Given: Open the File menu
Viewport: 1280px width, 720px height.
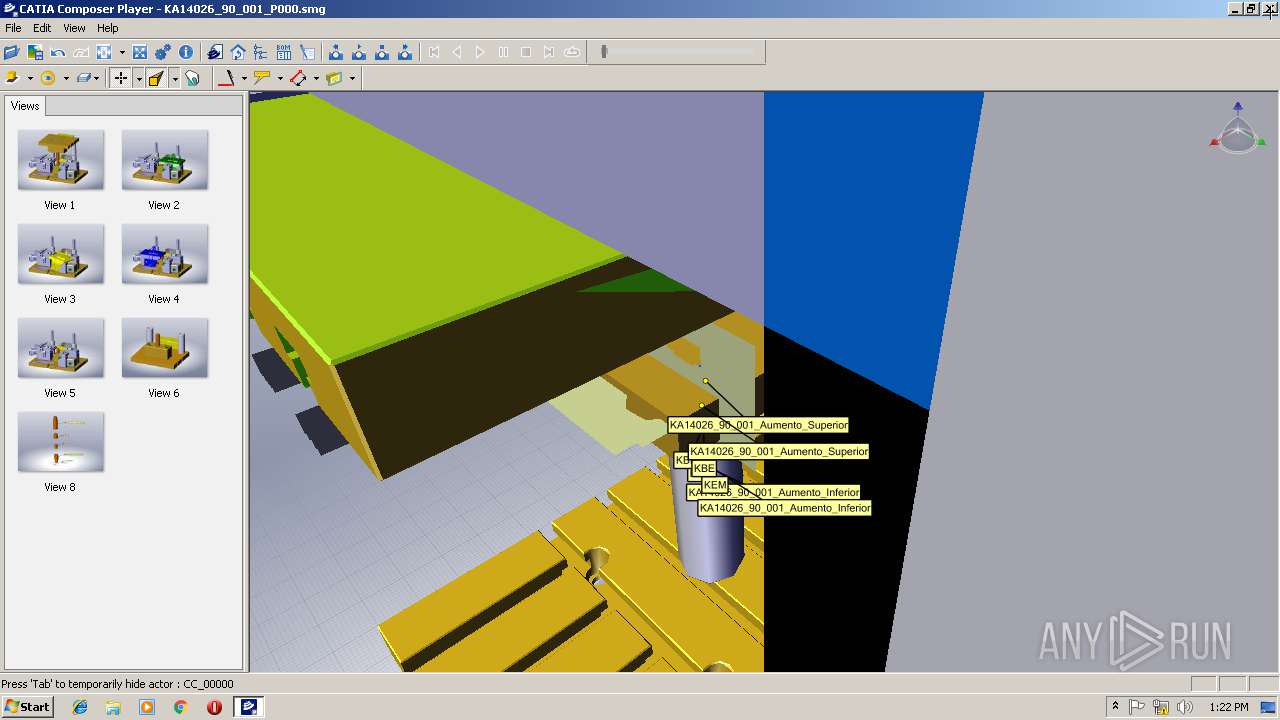Looking at the screenshot, I should pyautogui.click(x=13, y=28).
